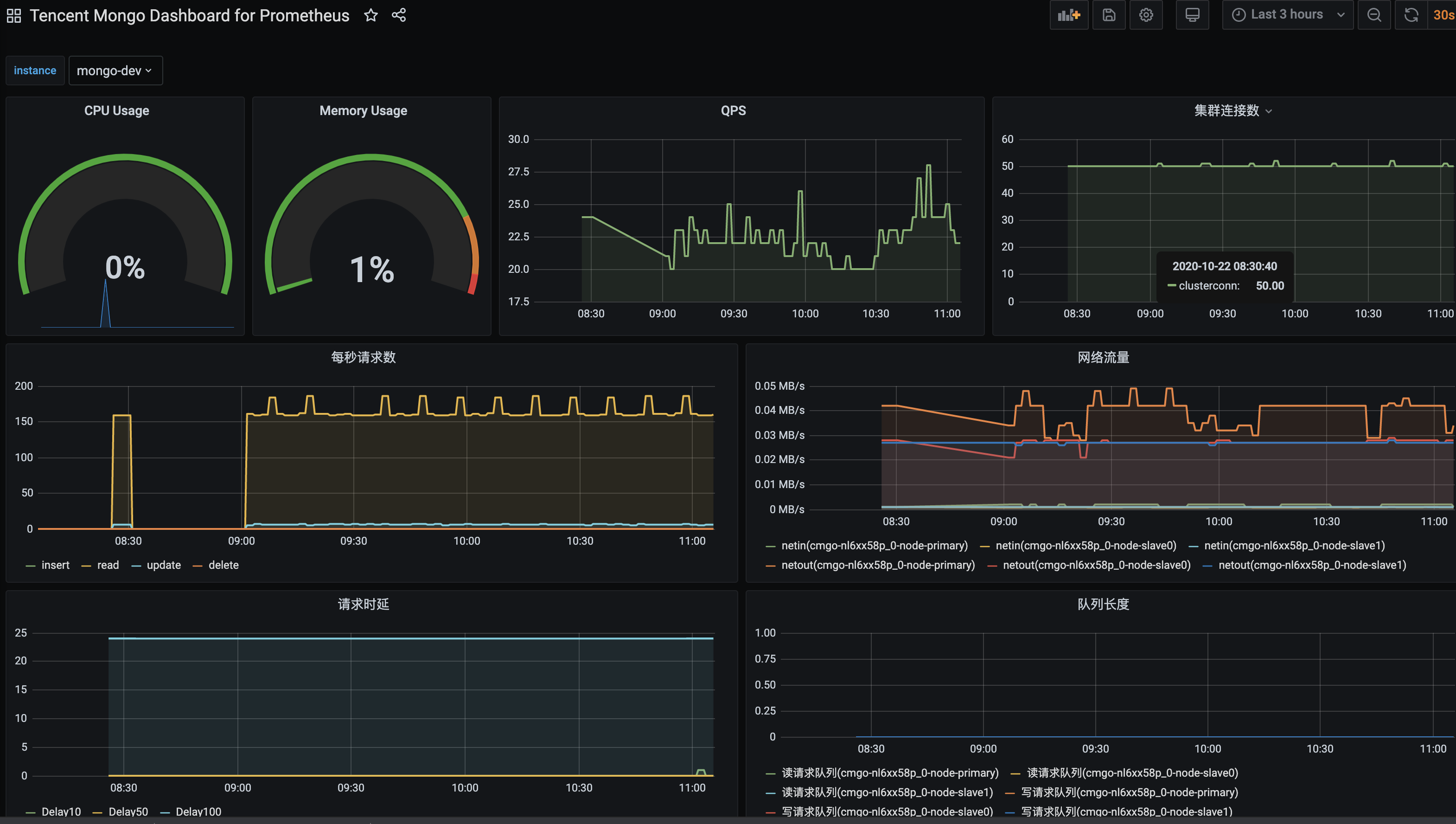This screenshot has width=1456, height=824.
Task: Open dashboard settings gear
Action: (x=1146, y=15)
